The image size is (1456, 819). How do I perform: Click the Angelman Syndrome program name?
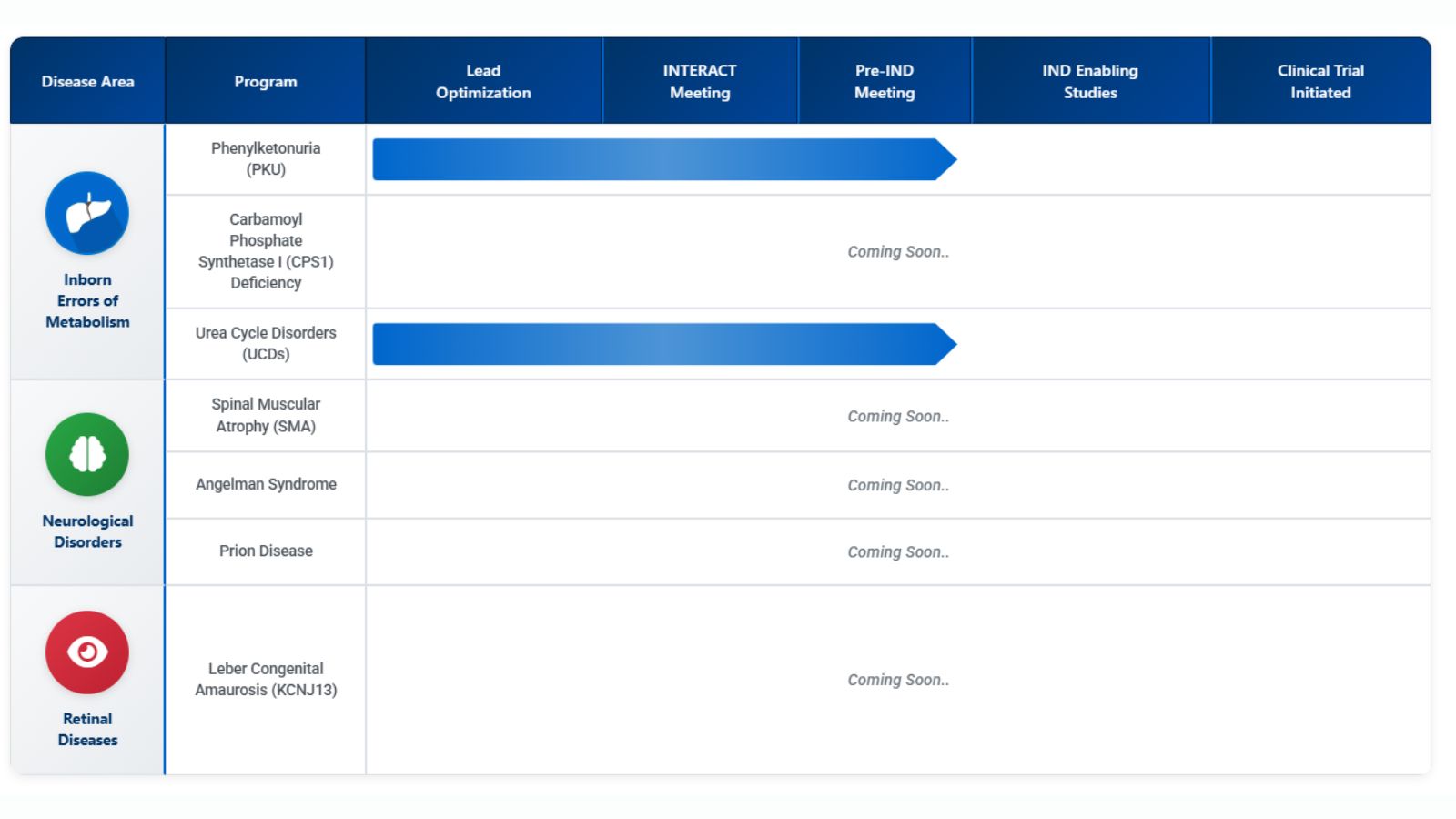(266, 484)
